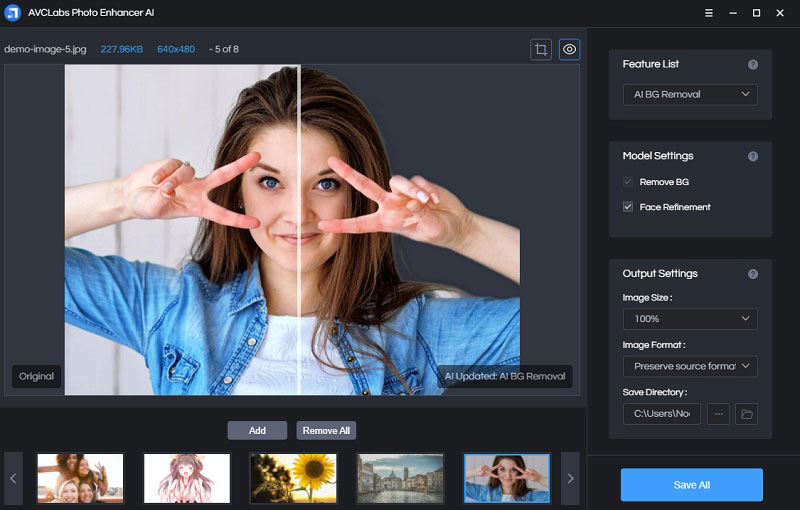Click the AVCLabs app logo
This screenshot has width=800, height=510.
click(x=12, y=13)
